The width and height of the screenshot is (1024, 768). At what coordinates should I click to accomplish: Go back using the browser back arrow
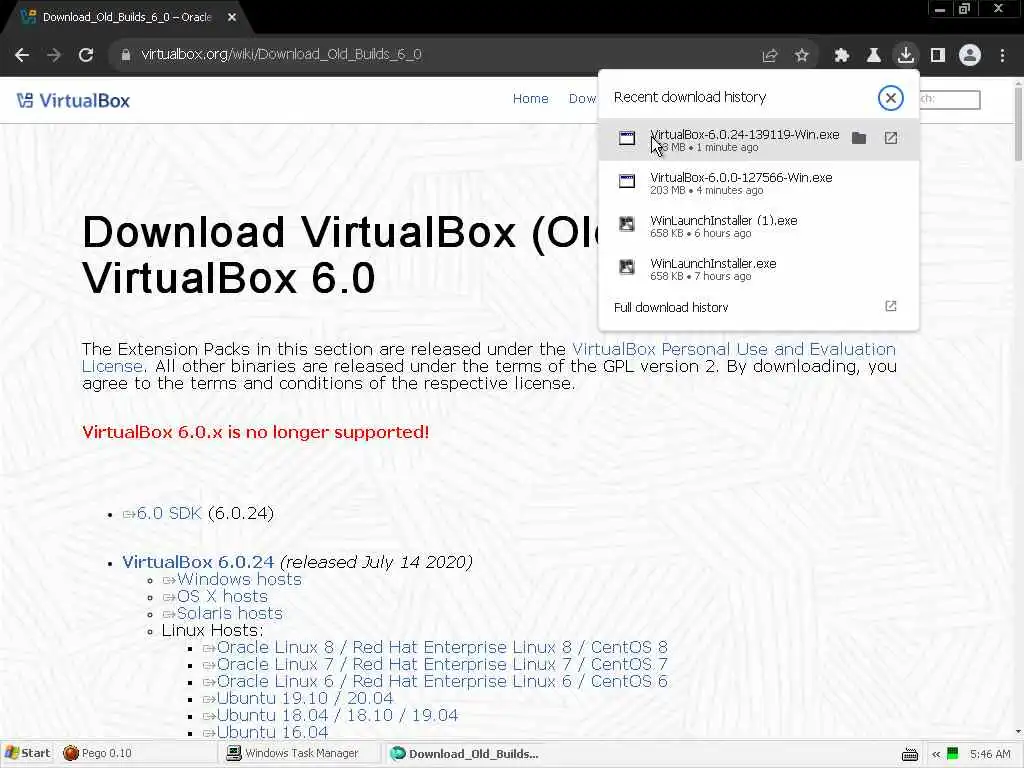tap(22, 55)
